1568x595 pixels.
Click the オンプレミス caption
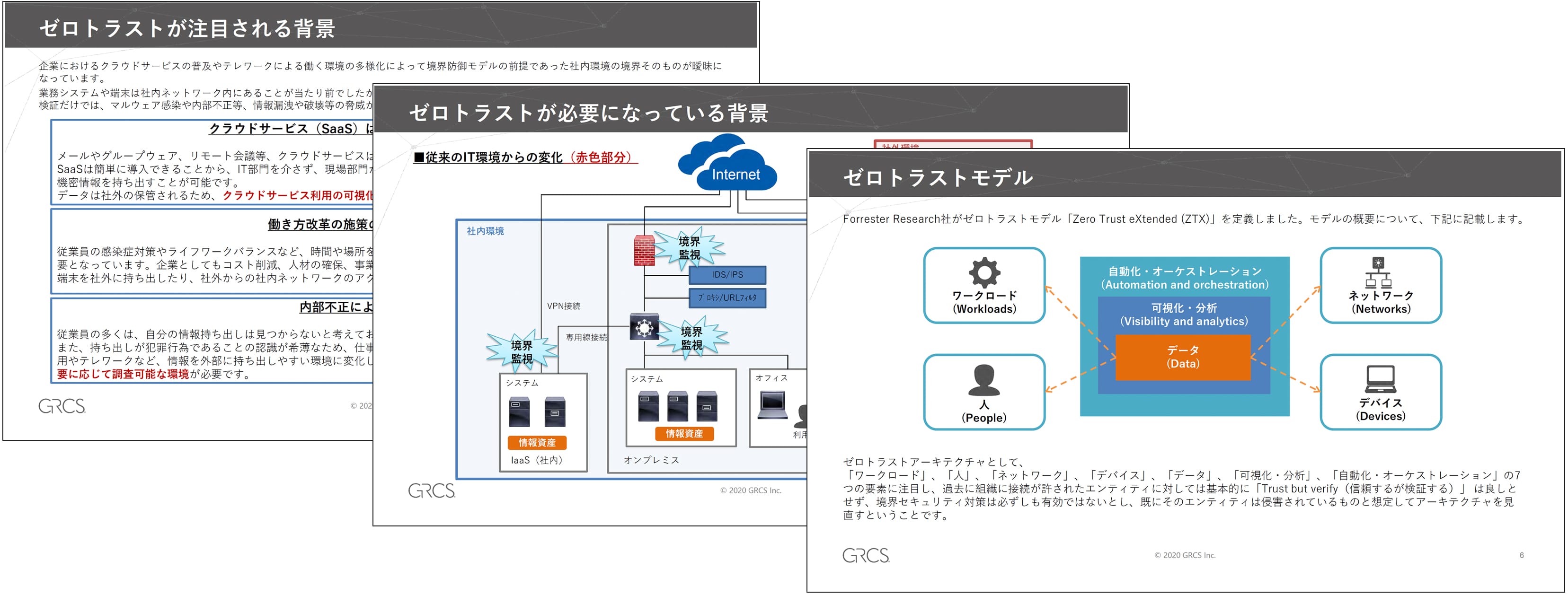(x=651, y=460)
